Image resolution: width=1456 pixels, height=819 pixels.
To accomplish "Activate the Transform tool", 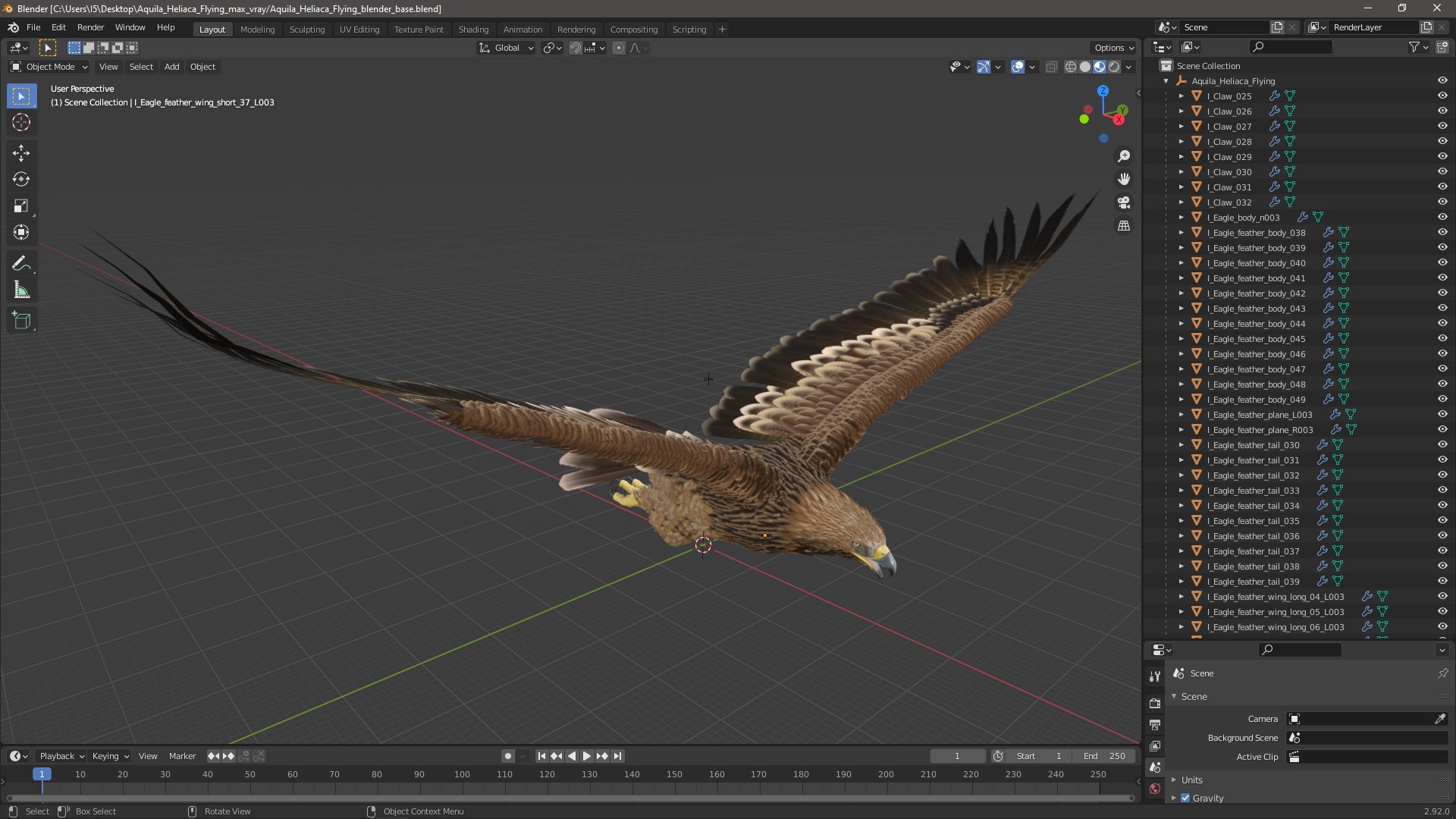I will pyautogui.click(x=21, y=233).
